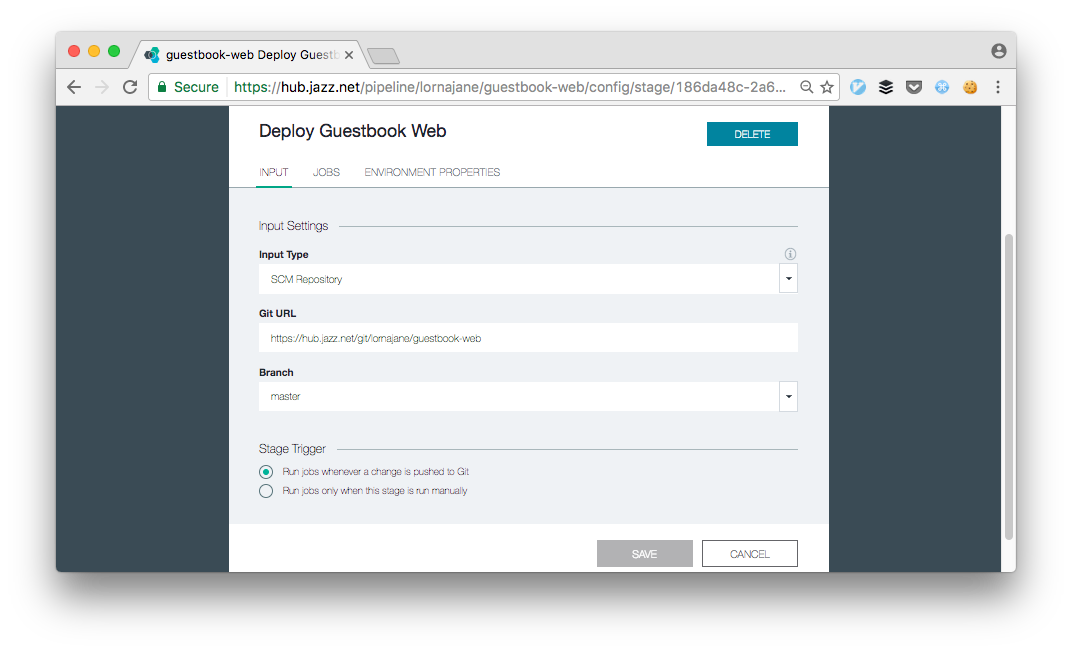1072x652 pixels.
Task: Click the Chrome profile avatar icon
Action: pyautogui.click(x=999, y=51)
